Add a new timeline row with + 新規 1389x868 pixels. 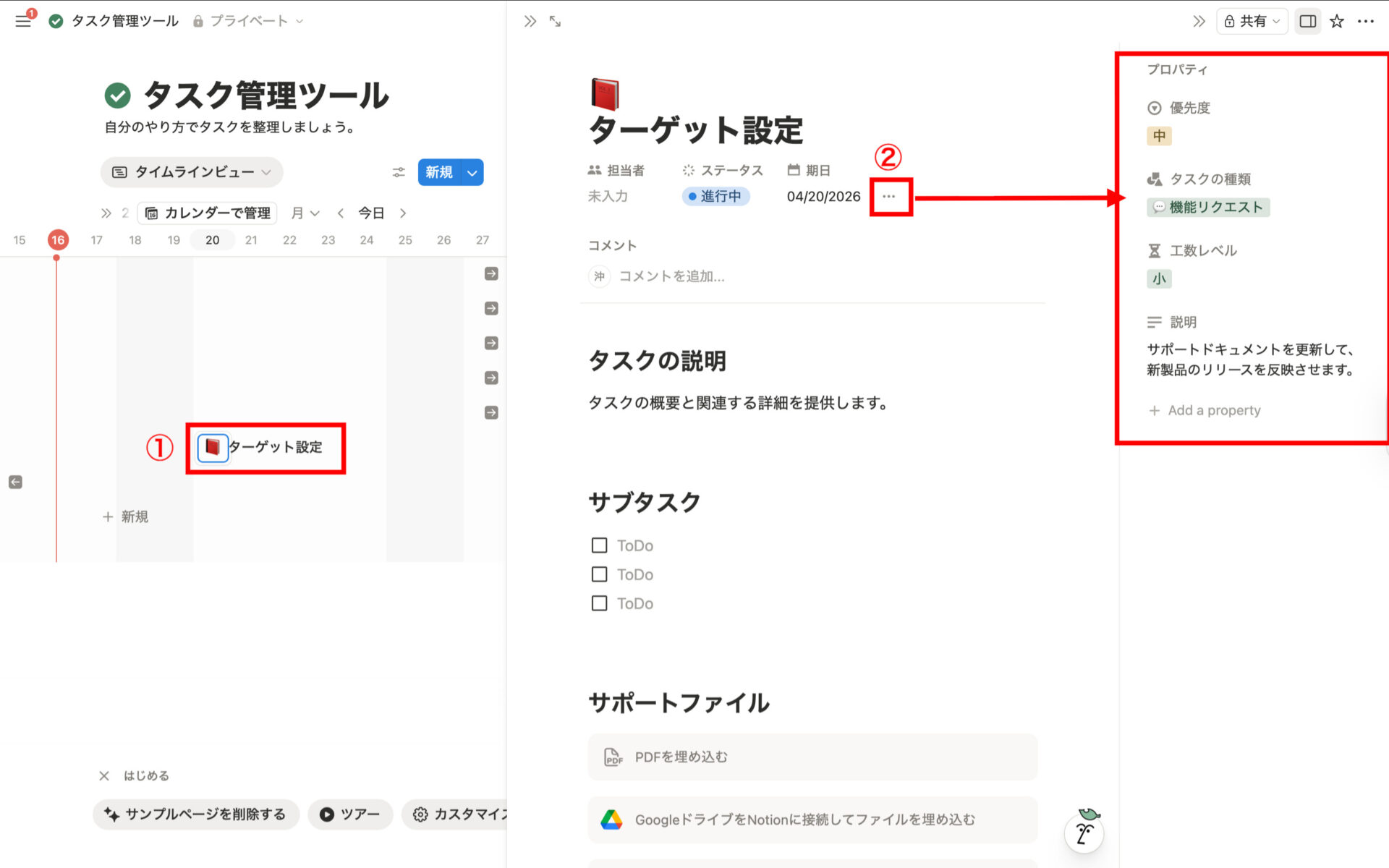126,516
